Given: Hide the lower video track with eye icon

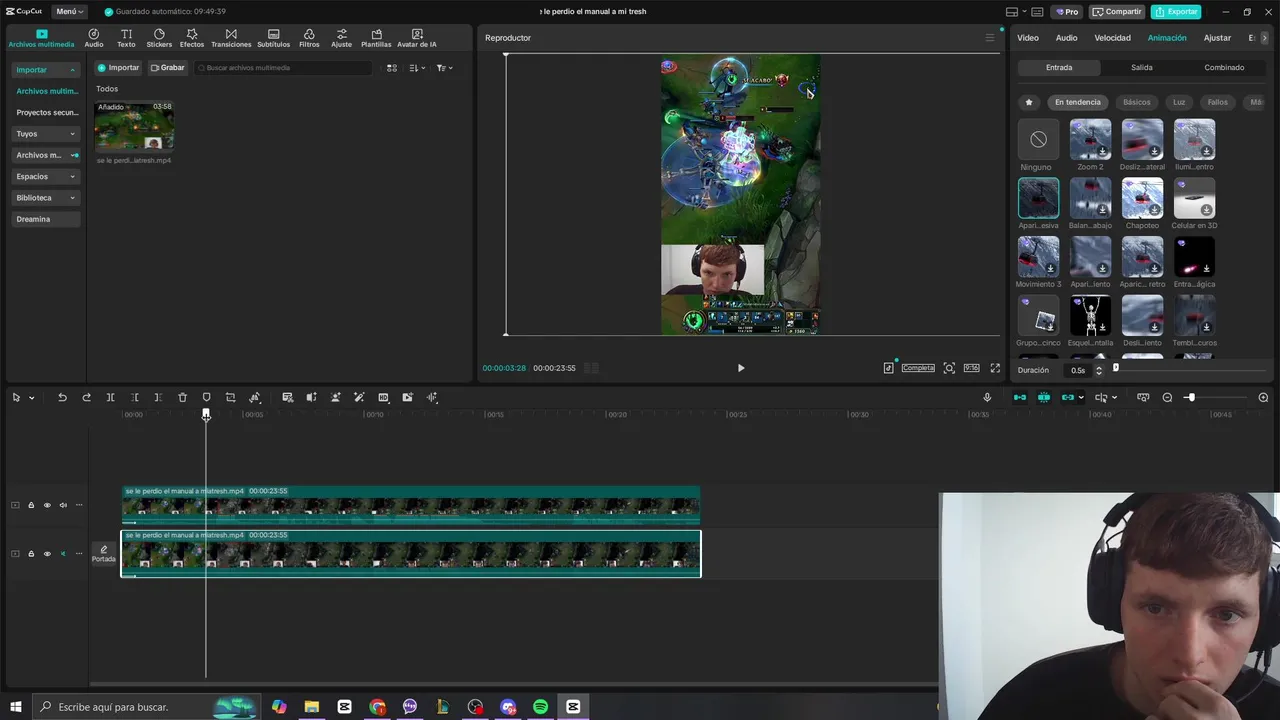Looking at the screenshot, I should click(47, 554).
